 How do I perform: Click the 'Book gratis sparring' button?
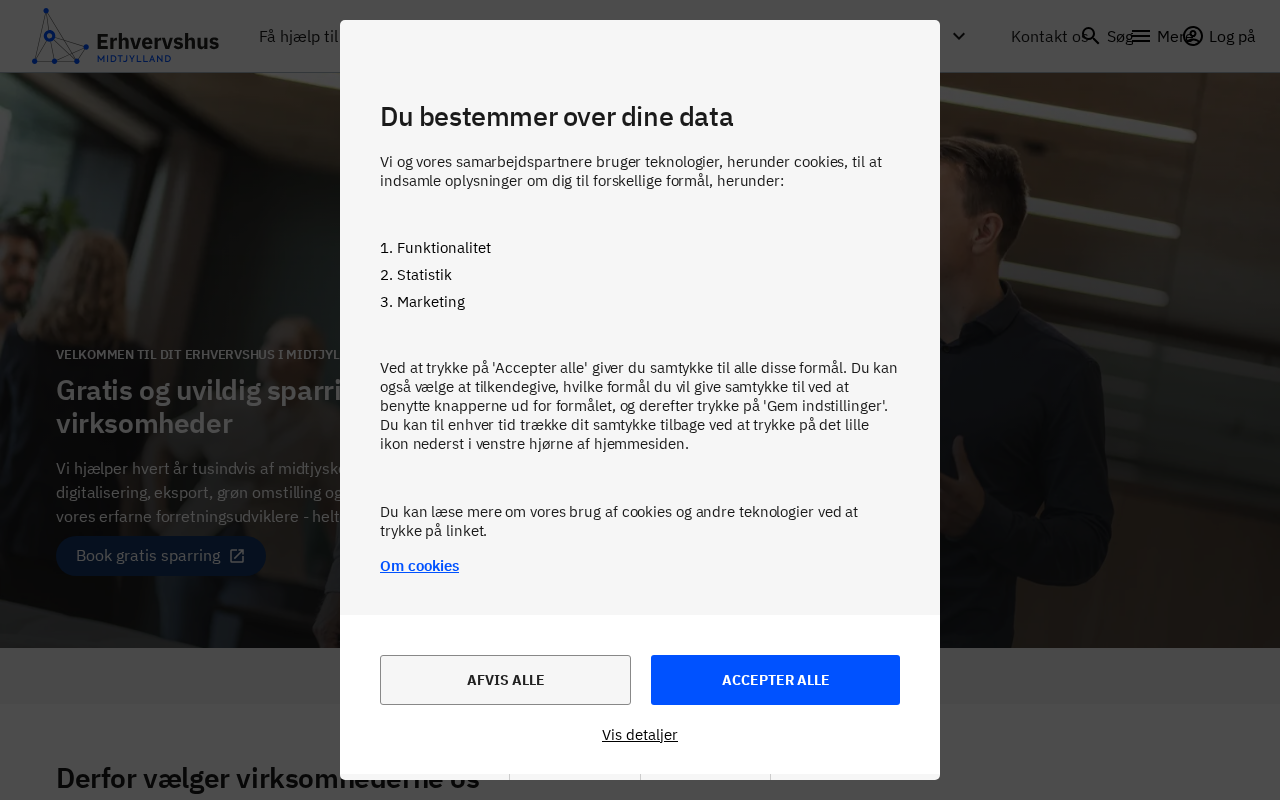[x=148, y=556]
